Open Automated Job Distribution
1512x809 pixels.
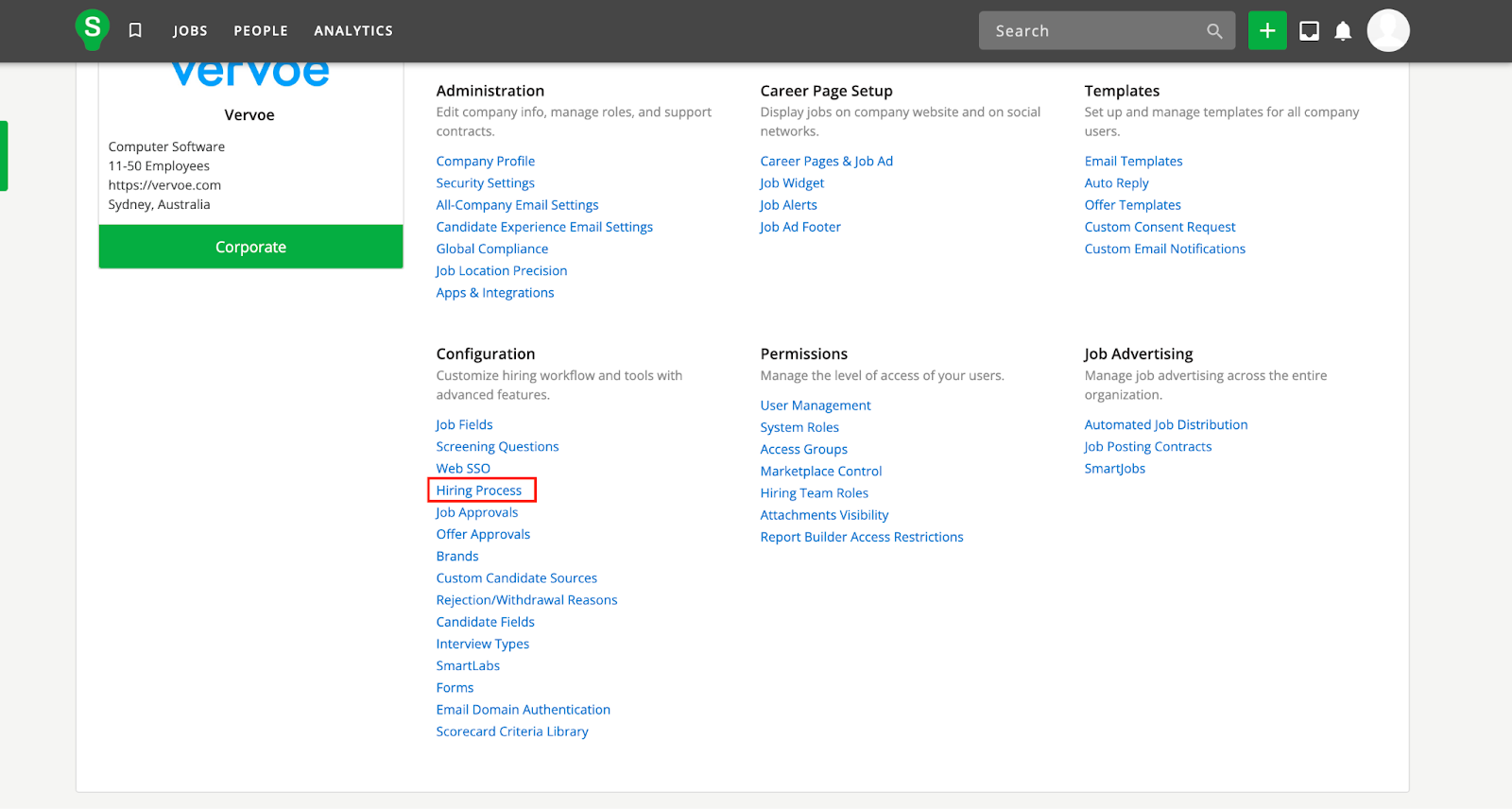click(x=1166, y=425)
